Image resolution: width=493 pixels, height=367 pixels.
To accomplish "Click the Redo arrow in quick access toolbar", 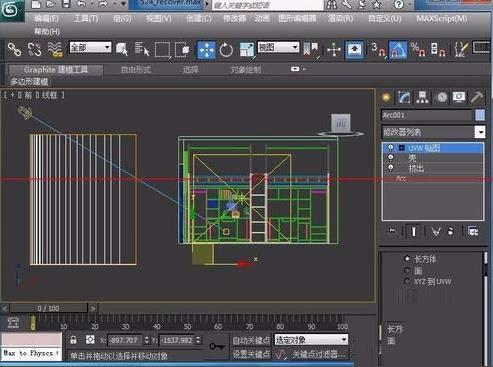I will coord(103,4).
